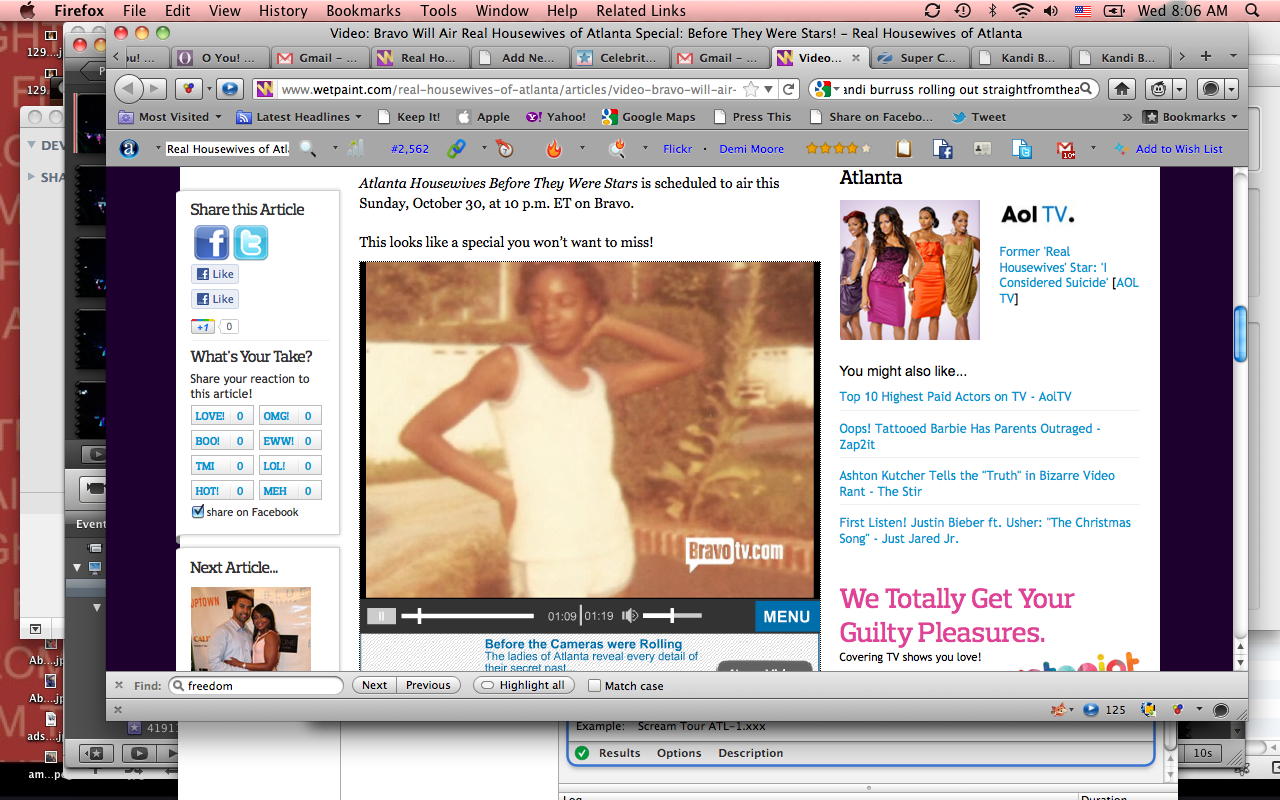Pause the video with the pause button
The height and width of the screenshot is (800, 1280).
(380, 616)
